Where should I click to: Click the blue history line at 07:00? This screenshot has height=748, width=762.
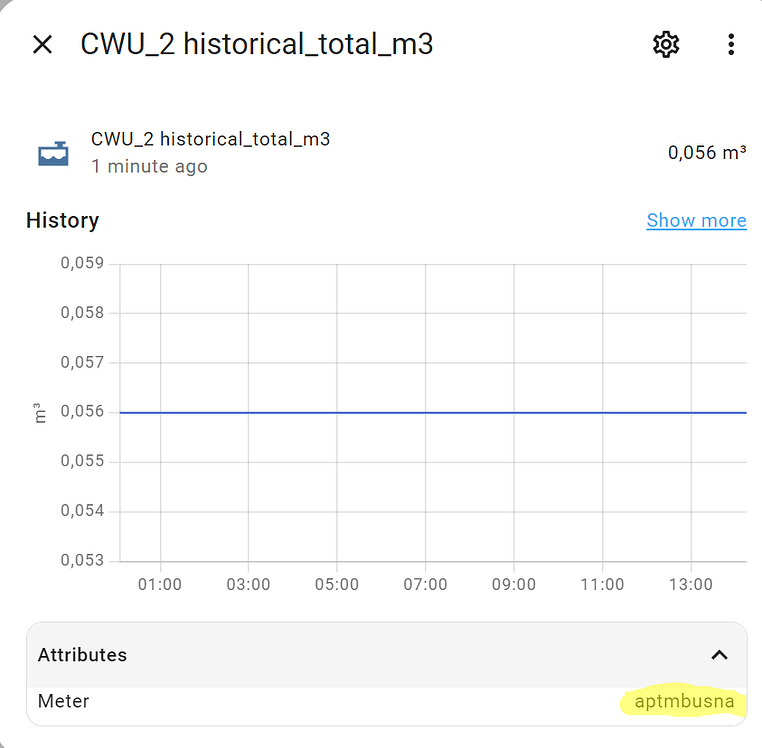[x=425, y=413]
